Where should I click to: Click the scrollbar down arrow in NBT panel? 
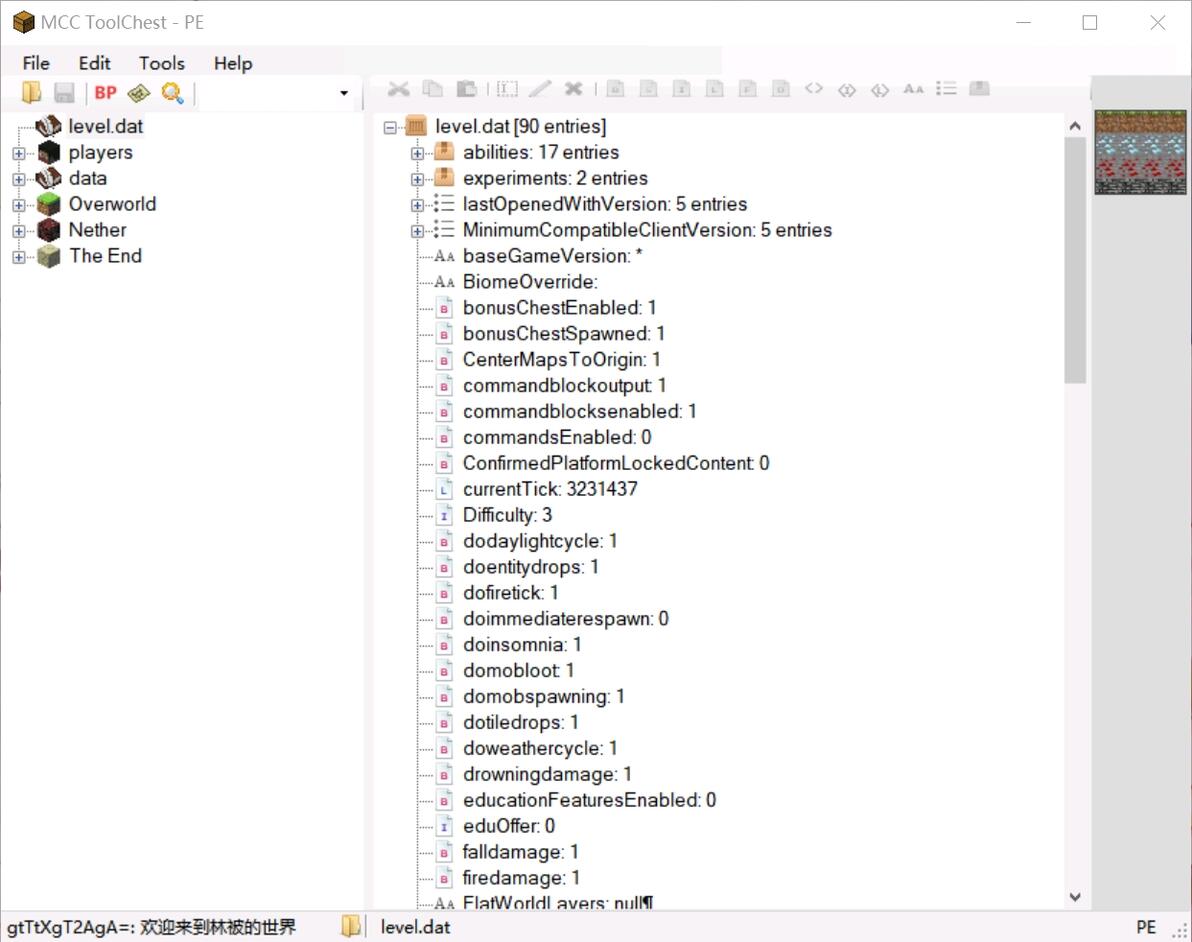coord(1075,897)
